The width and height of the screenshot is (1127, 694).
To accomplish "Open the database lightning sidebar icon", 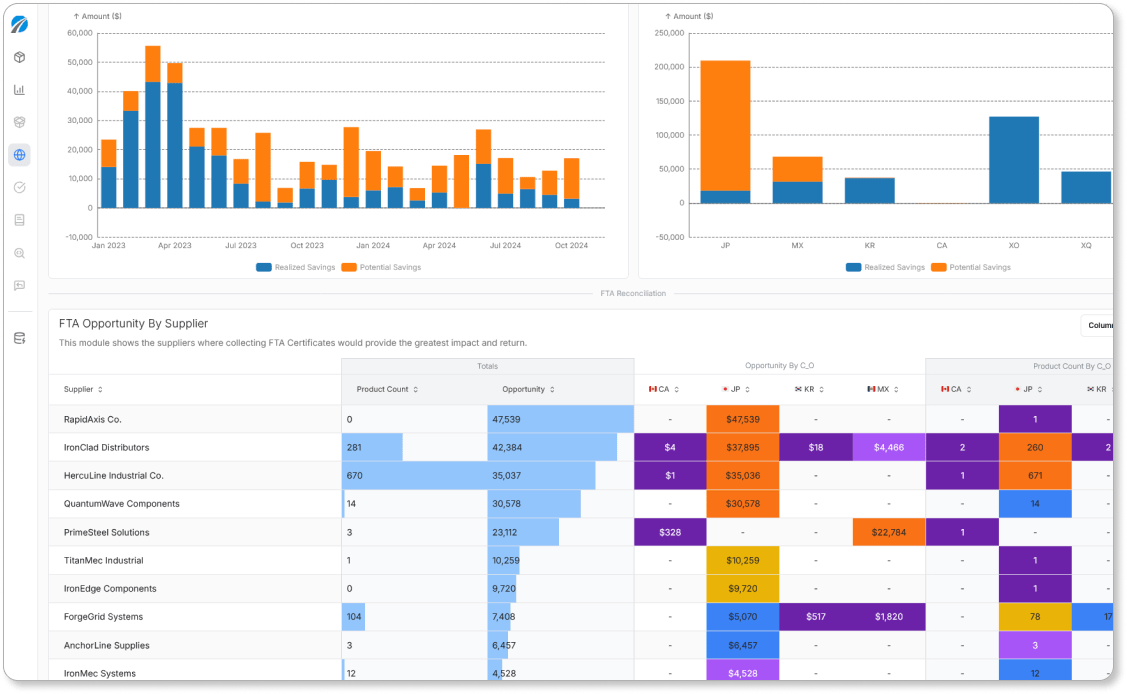I will click(x=19, y=338).
